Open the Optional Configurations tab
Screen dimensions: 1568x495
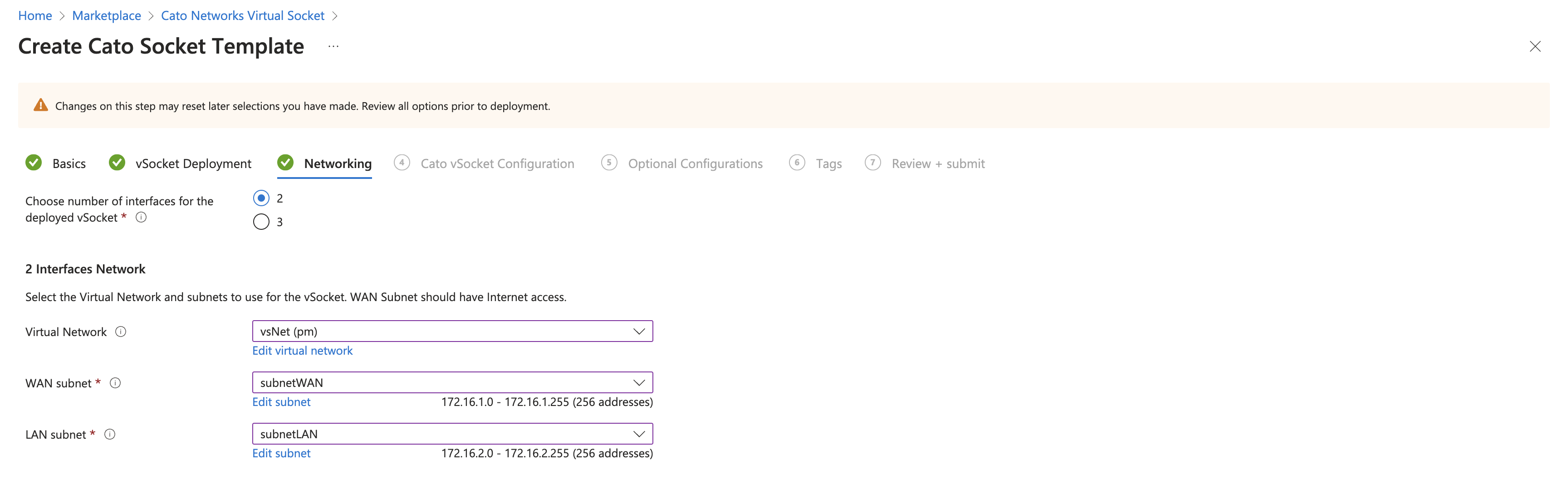(x=695, y=163)
